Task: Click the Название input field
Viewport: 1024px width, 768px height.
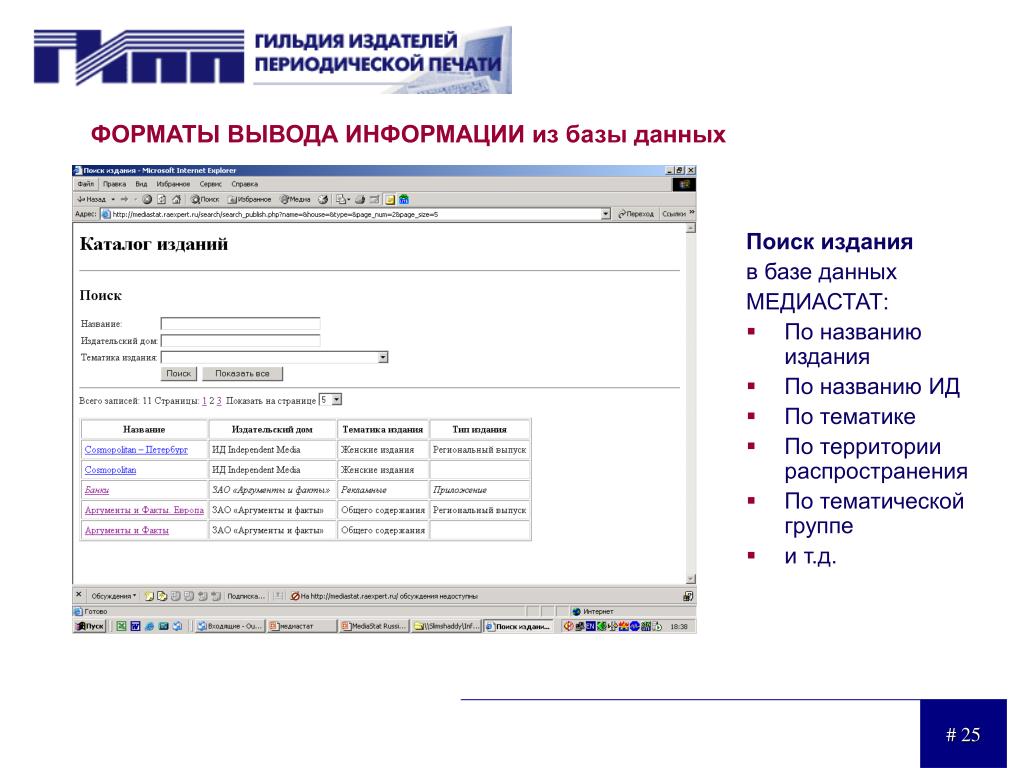Action: [240, 323]
